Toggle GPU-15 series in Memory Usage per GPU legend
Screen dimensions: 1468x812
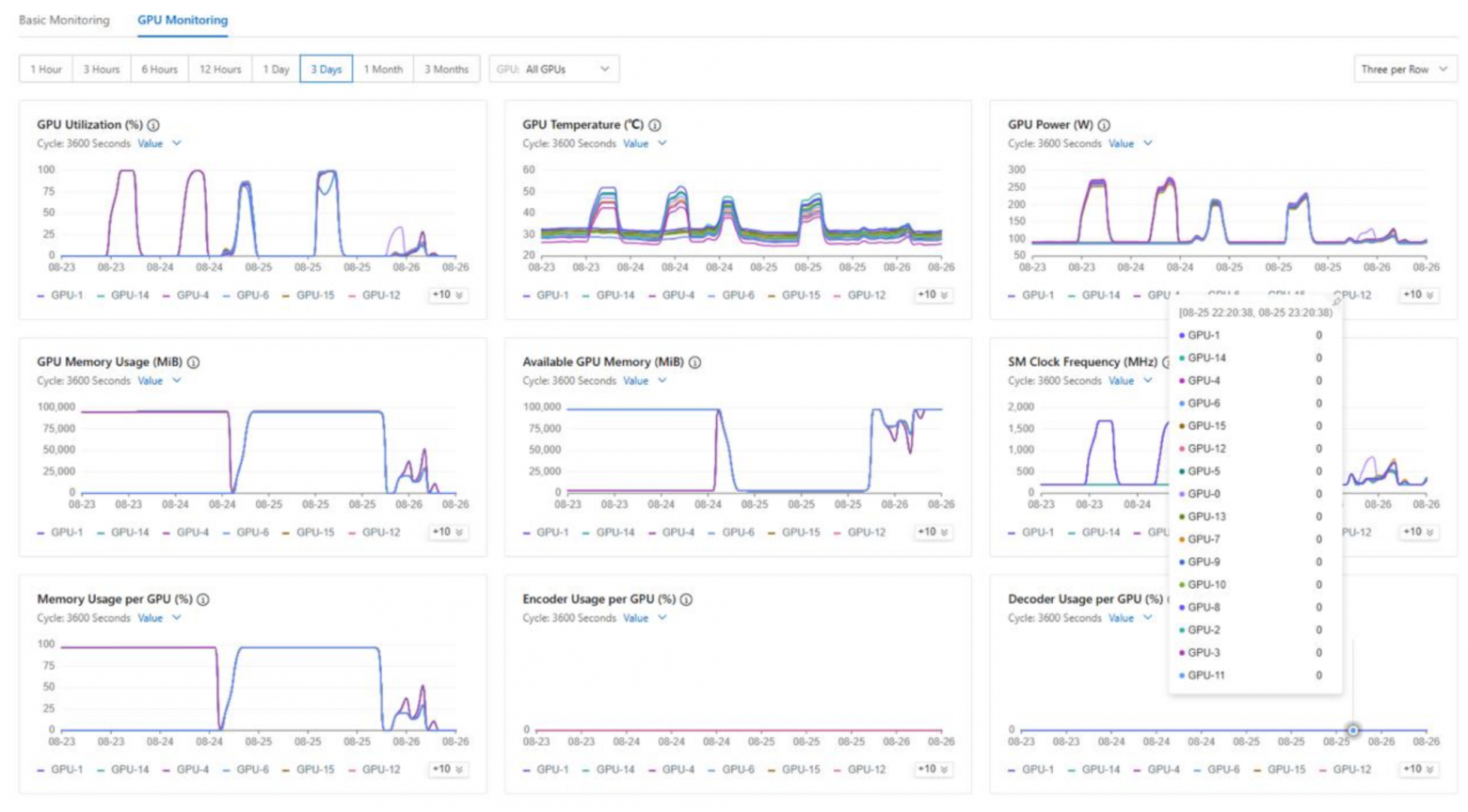tap(308, 769)
